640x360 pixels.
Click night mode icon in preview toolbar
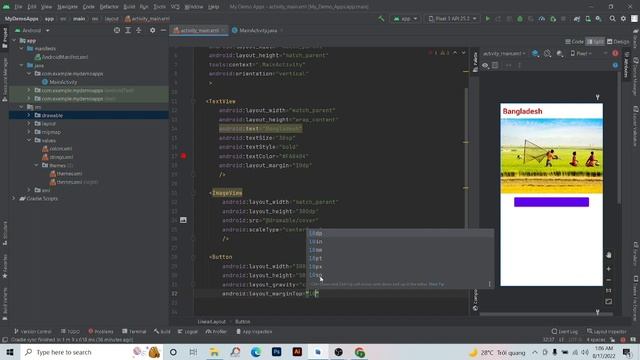(x=560, y=53)
